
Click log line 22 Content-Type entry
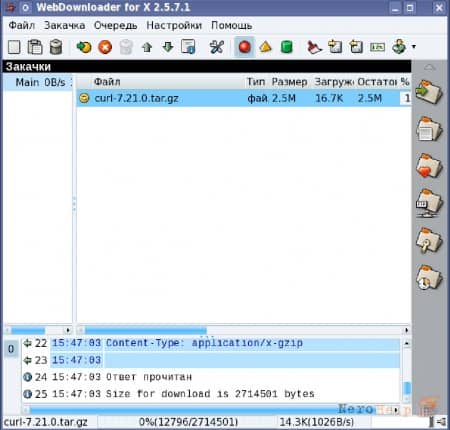click(212, 343)
